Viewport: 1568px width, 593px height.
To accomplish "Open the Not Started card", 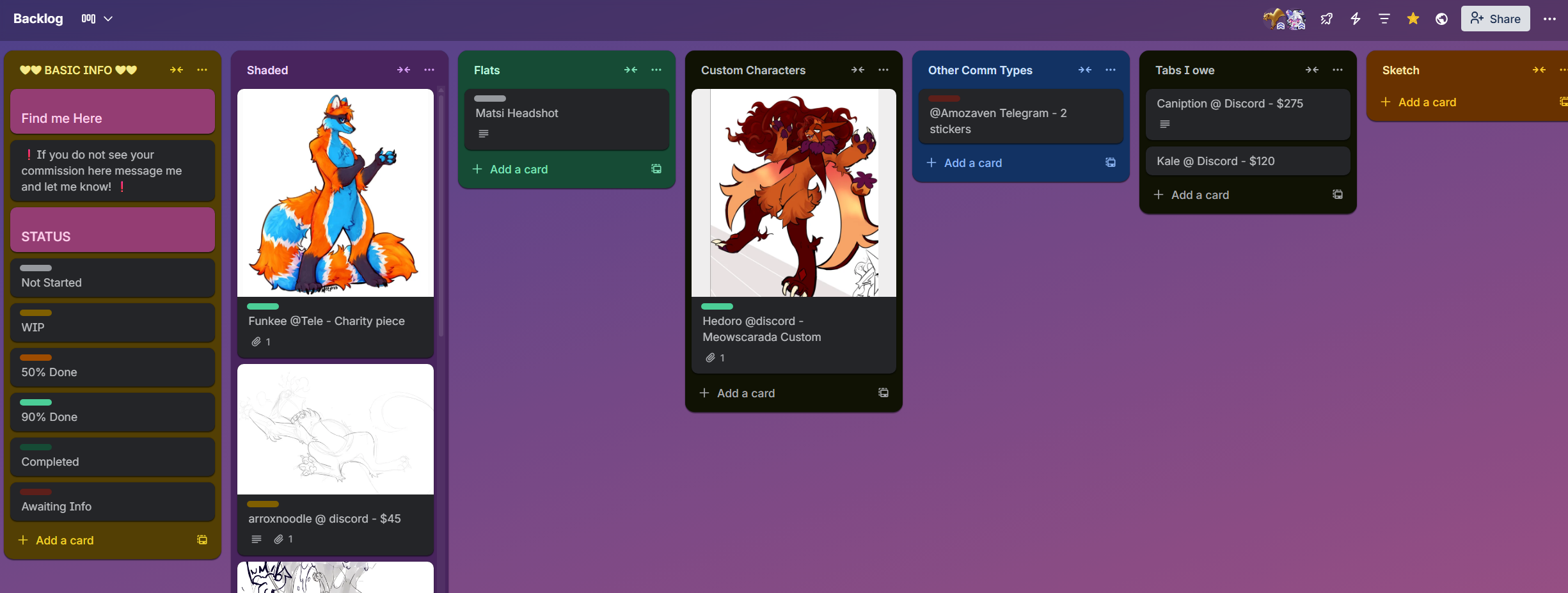I will point(113,278).
